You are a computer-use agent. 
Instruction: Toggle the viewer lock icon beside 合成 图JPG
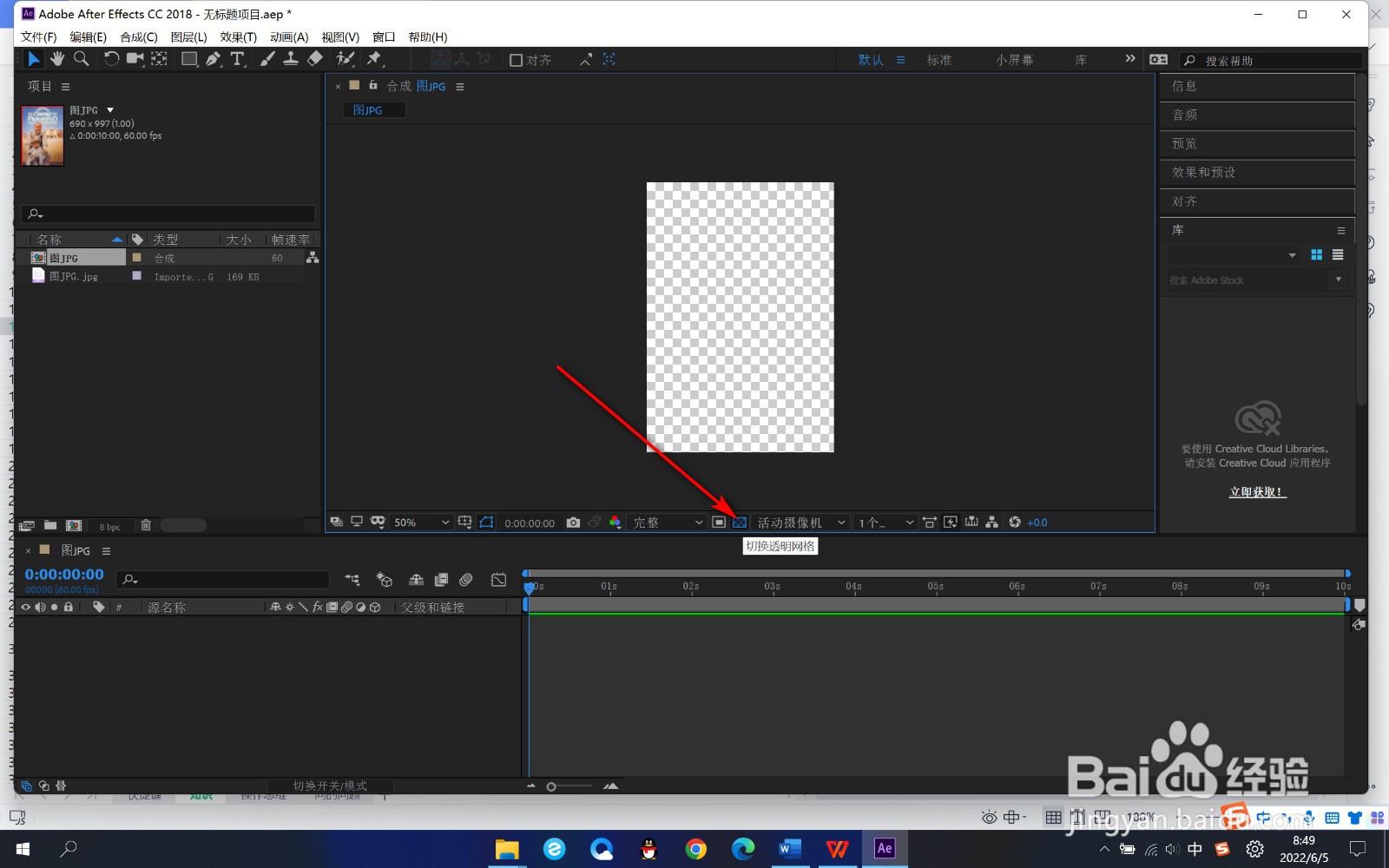[373, 85]
